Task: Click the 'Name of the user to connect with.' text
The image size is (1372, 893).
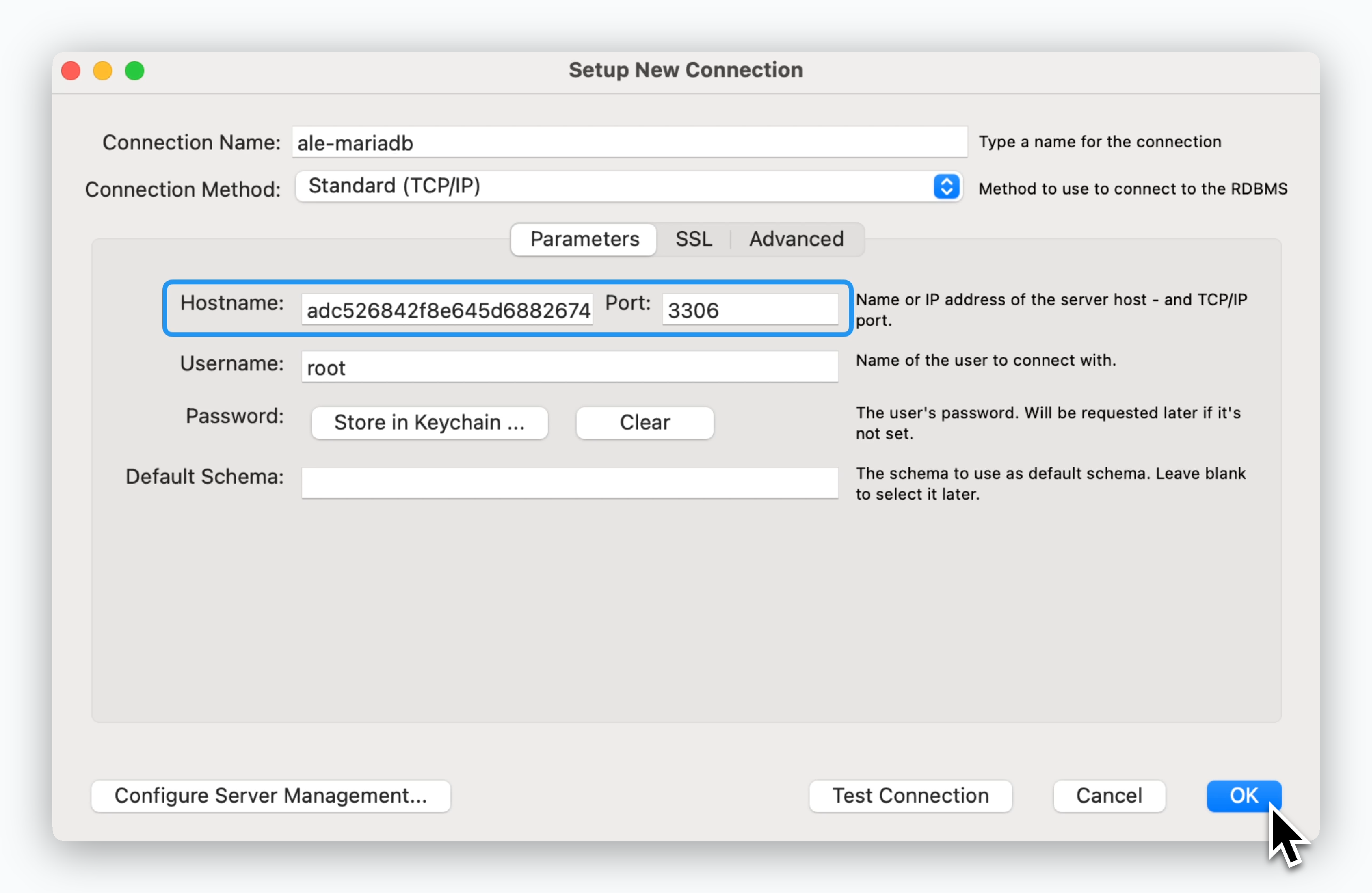Action: pyautogui.click(x=986, y=360)
